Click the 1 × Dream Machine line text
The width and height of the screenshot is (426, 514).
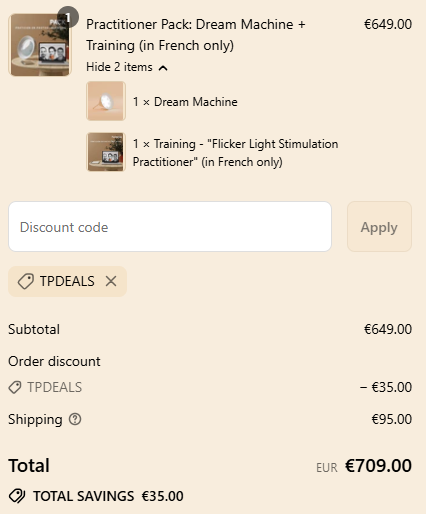coord(185,102)
